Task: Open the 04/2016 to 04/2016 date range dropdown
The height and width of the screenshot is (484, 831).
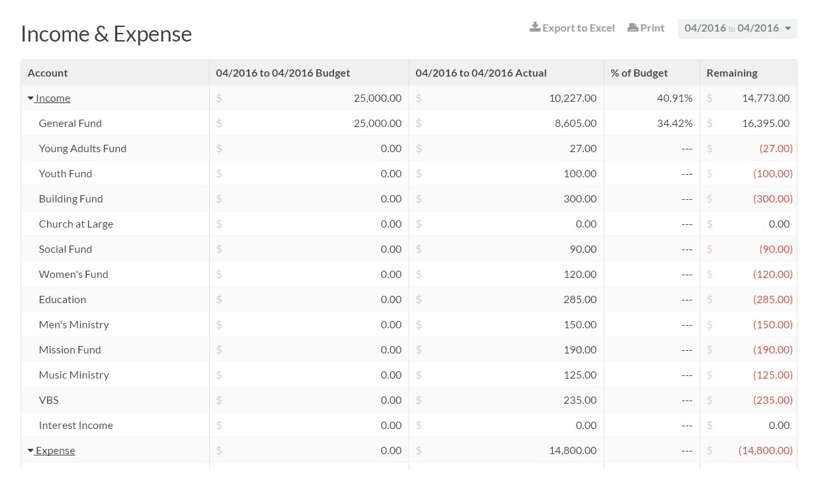Action: pos(737,28)
